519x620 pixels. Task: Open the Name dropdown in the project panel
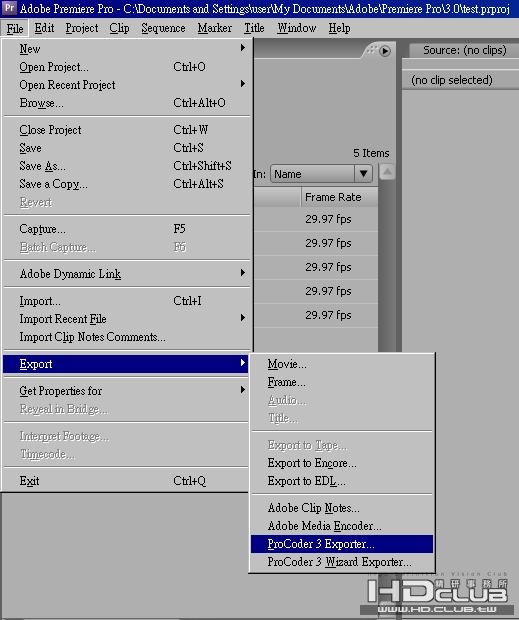[x=321, y=174]
